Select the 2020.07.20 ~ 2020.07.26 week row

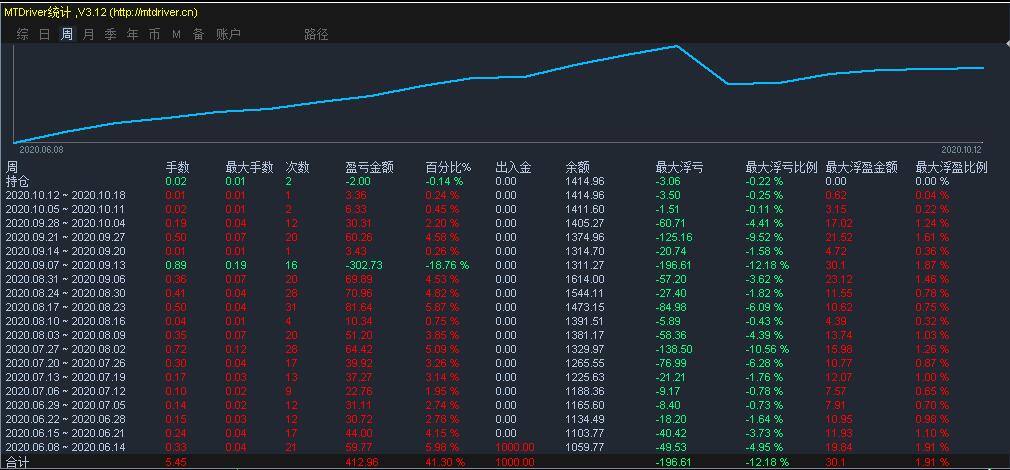(505, 363)
